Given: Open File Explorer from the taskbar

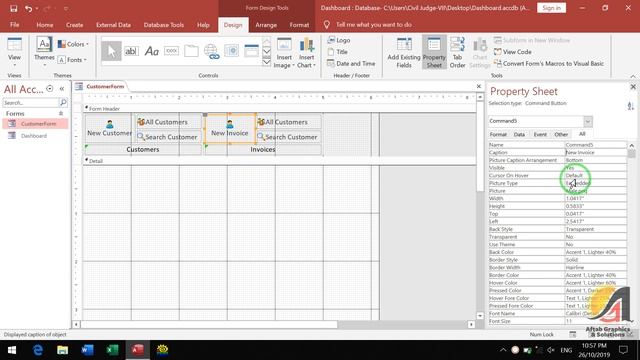Looking at the screenshot, I should click(x=62, y=350).
